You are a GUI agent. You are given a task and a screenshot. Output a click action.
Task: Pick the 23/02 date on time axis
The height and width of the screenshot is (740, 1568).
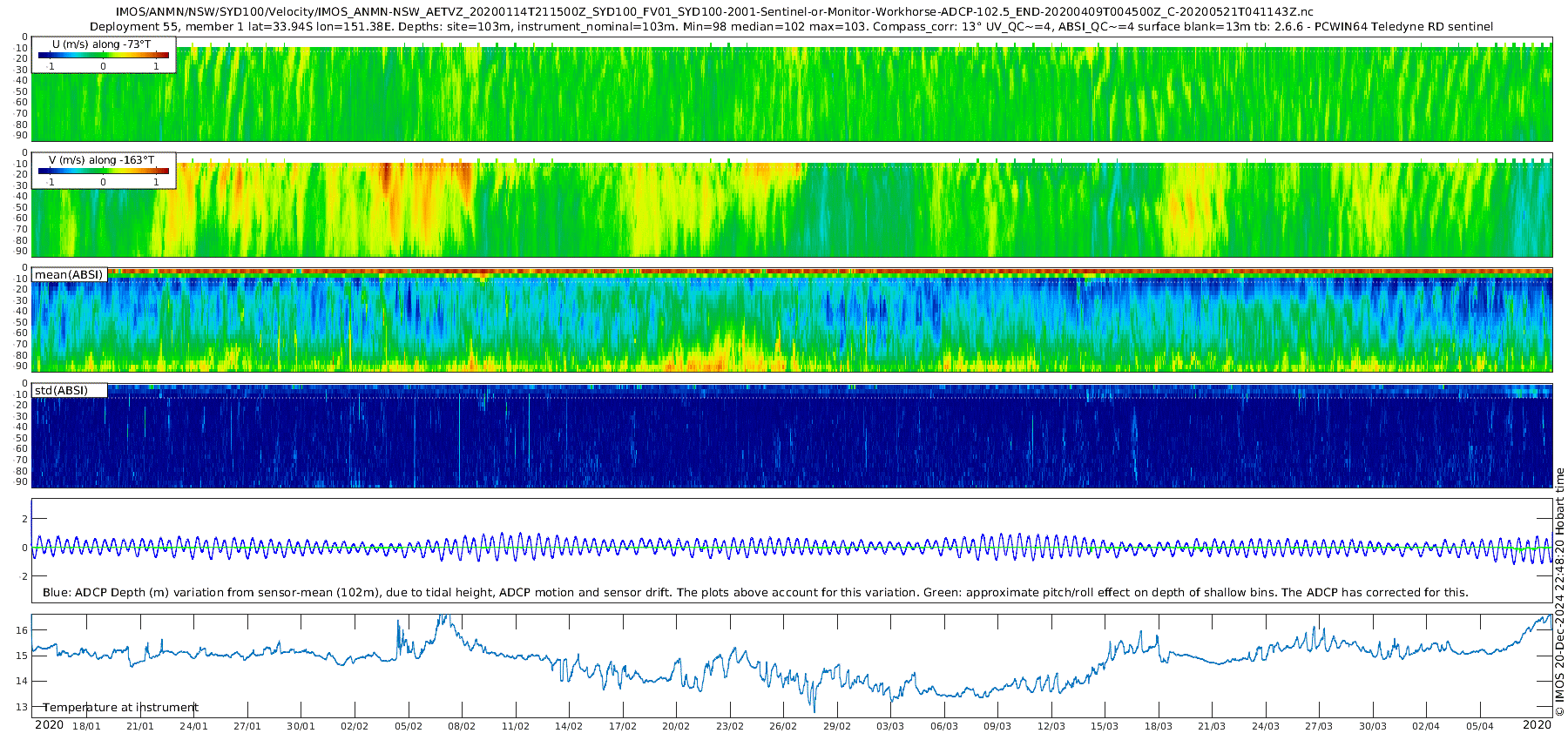pyautogui.click(x=730, y=726)
